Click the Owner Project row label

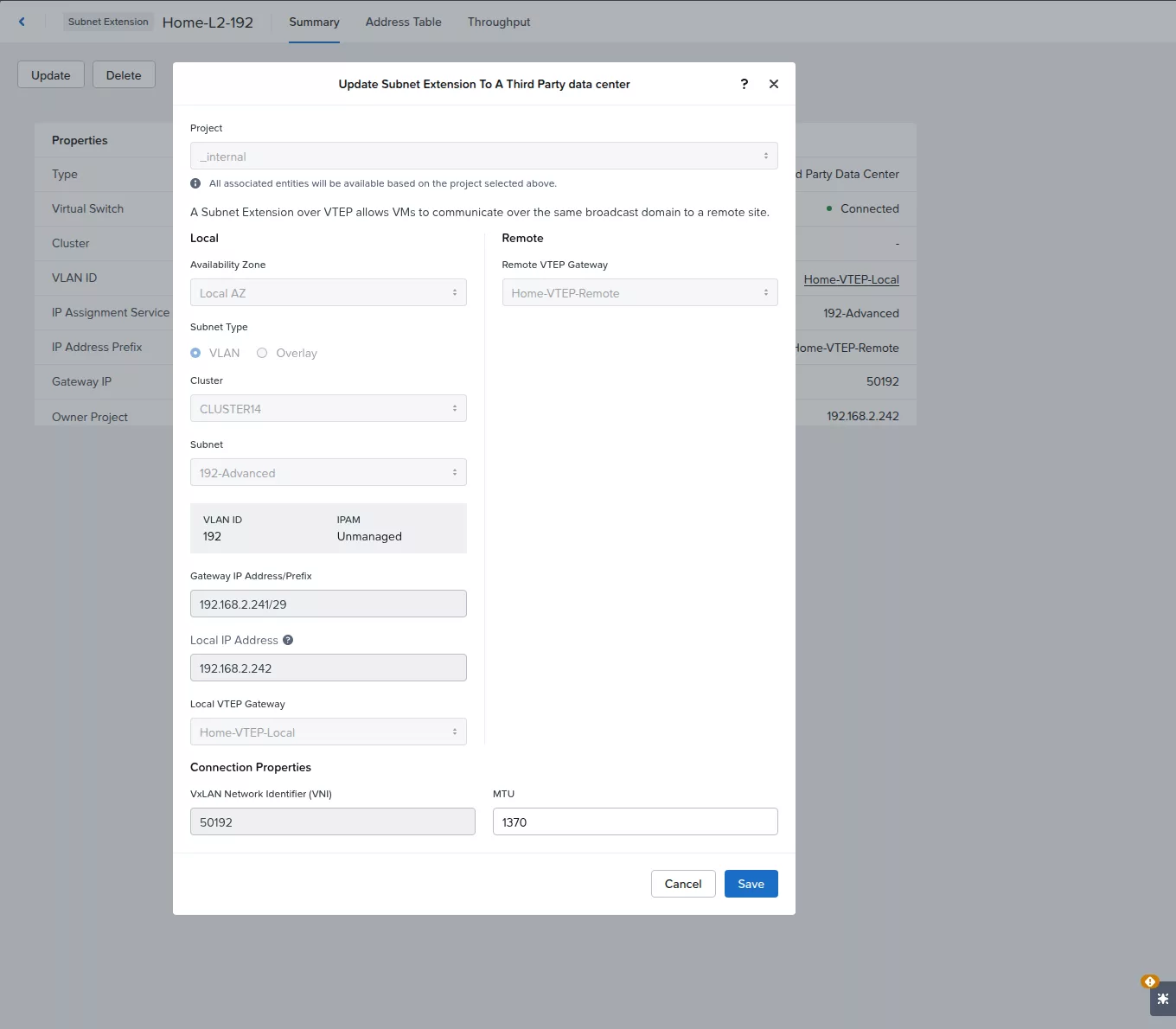click(x=90, y=417)
